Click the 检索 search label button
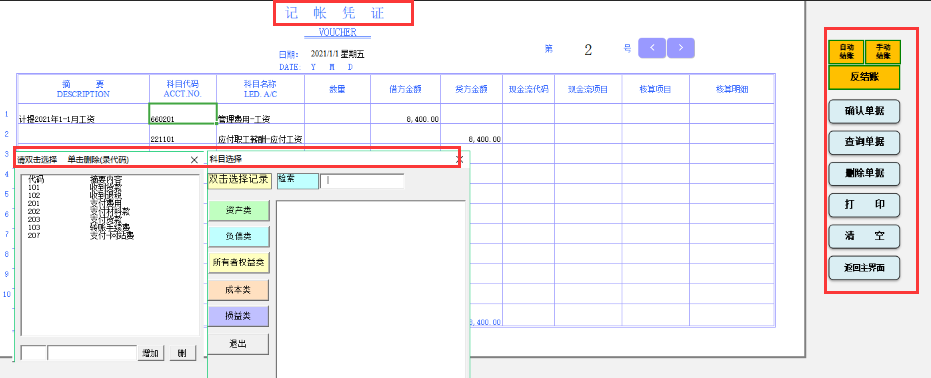The height and width of the screenshot is (378, 931). (x=297, y=181)
